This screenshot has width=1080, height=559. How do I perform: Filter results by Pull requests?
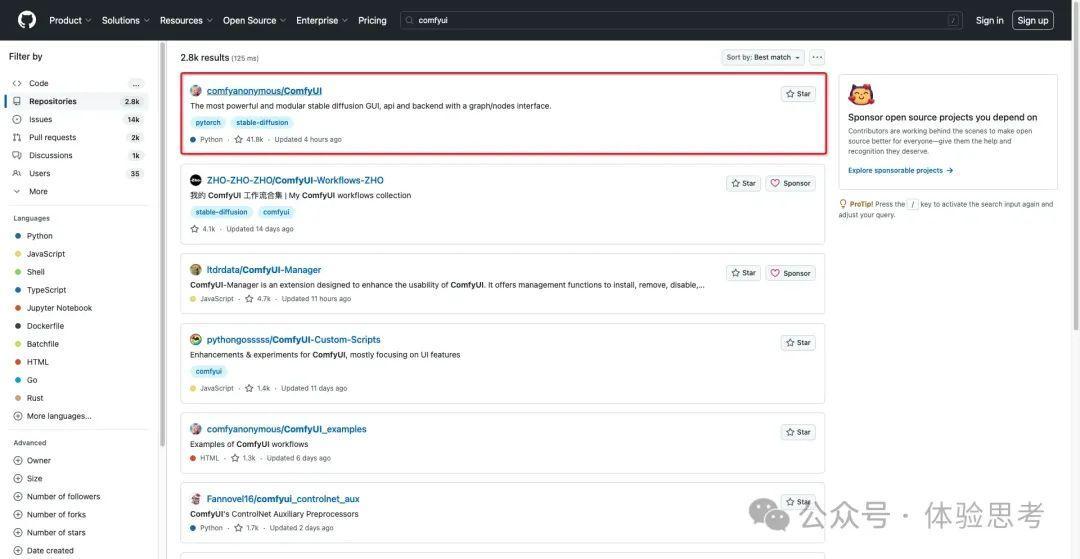point(77,137)
